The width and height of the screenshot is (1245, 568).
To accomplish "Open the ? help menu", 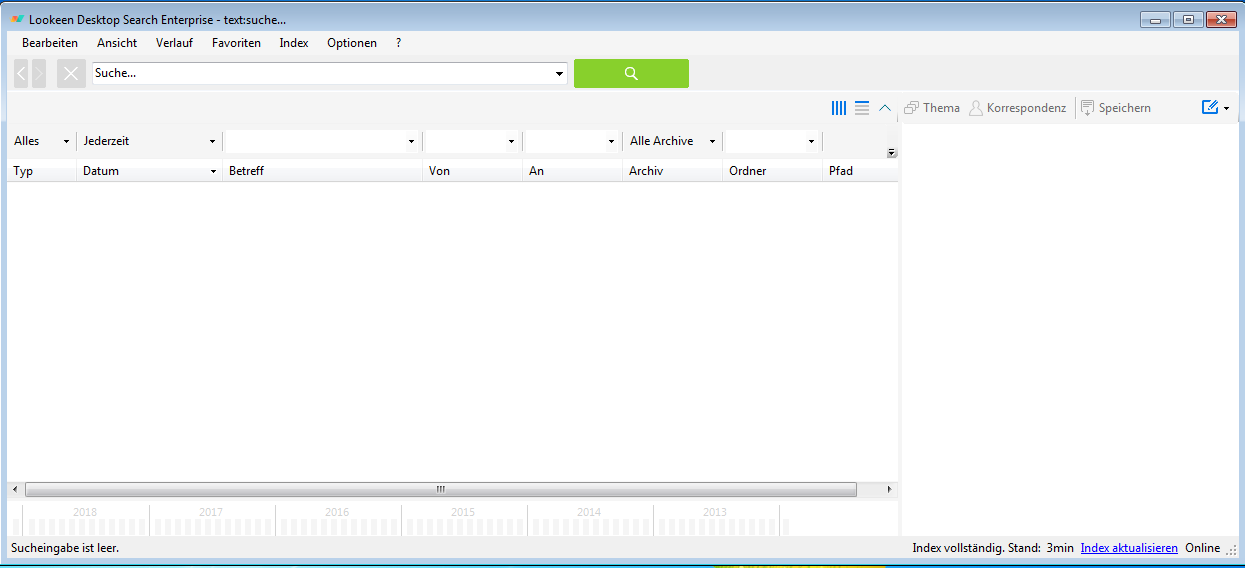I will click(398, 43).
